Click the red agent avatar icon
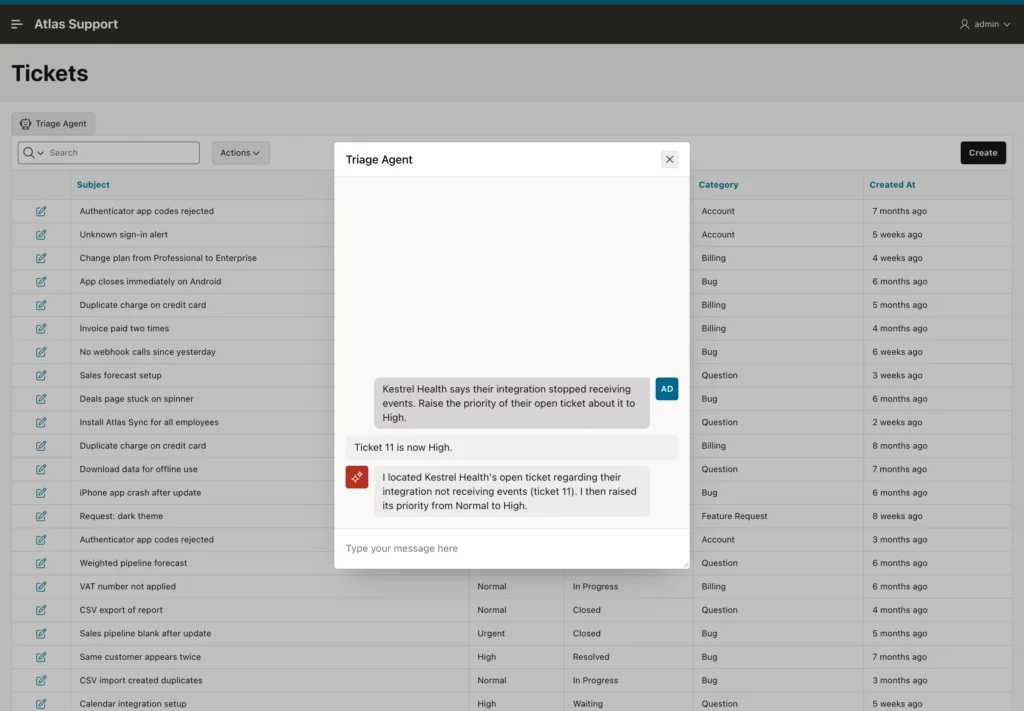Viewport: 1024px width, 711px height. coord(357,477)
